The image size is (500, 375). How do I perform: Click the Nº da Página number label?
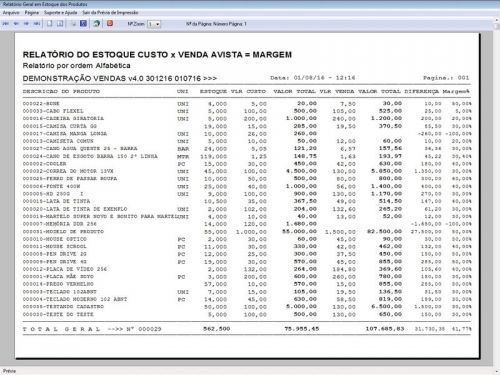(216, 24)
